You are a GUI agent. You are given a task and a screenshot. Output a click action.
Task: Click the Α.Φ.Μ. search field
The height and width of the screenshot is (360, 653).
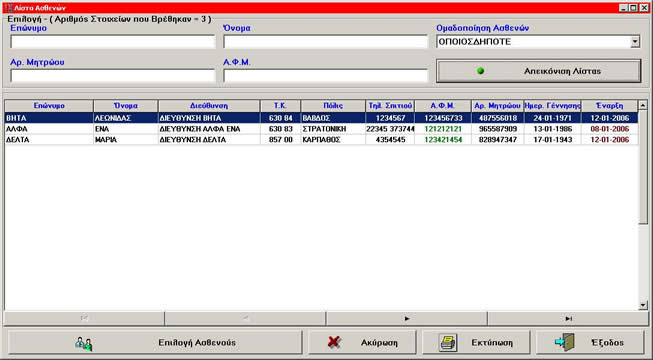tap(325, 75)
